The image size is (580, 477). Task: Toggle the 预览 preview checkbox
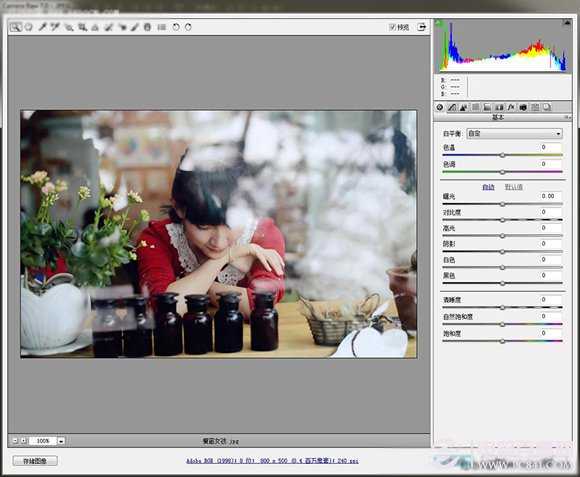(392, 27)
